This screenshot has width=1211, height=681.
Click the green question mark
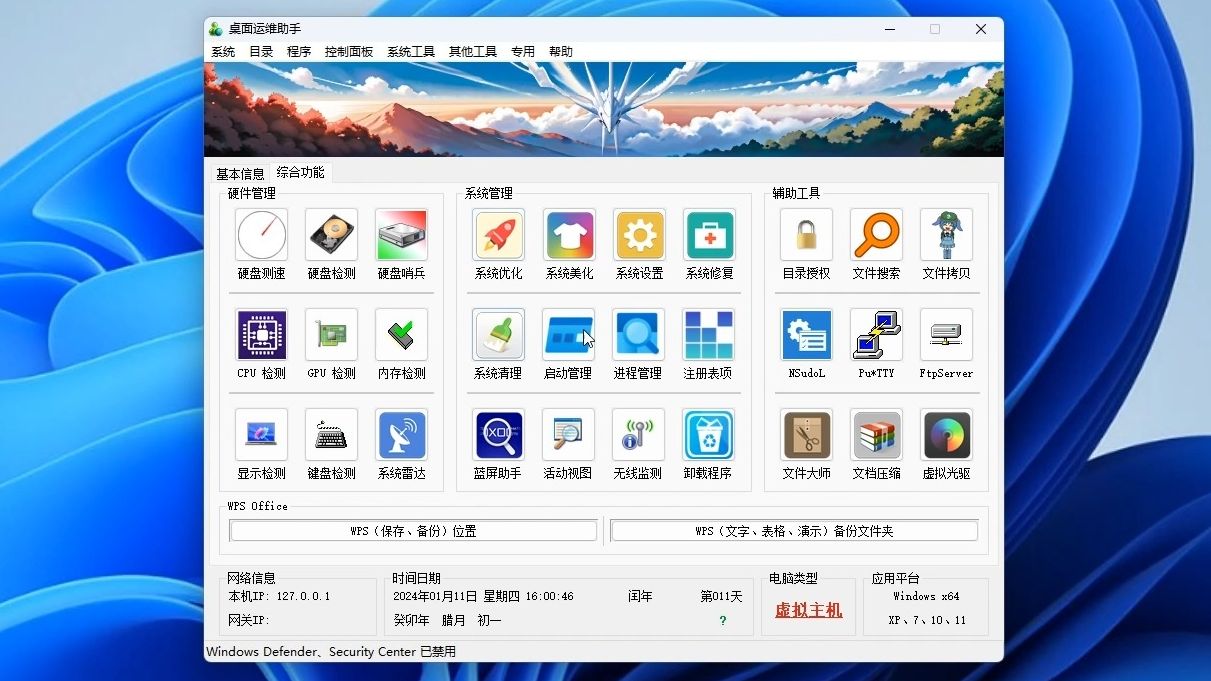(723, 621)
